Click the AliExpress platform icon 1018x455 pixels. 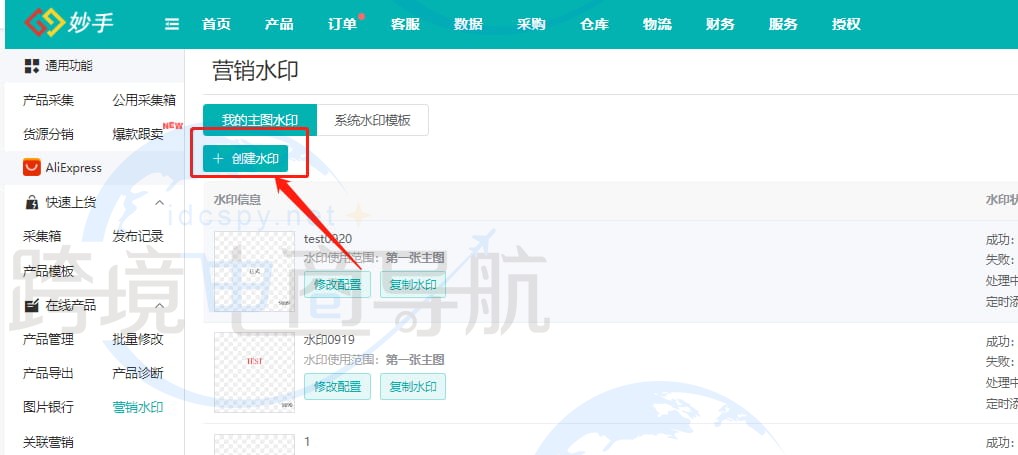31,168
